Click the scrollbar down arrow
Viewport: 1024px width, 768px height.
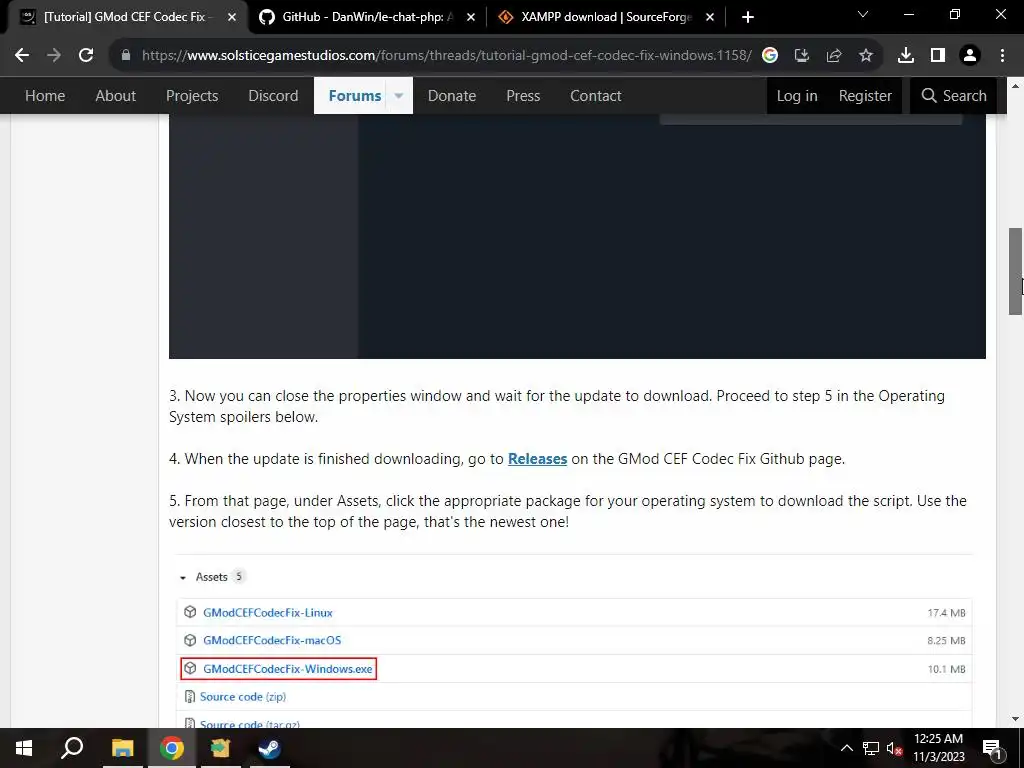tap(1015, 719)
